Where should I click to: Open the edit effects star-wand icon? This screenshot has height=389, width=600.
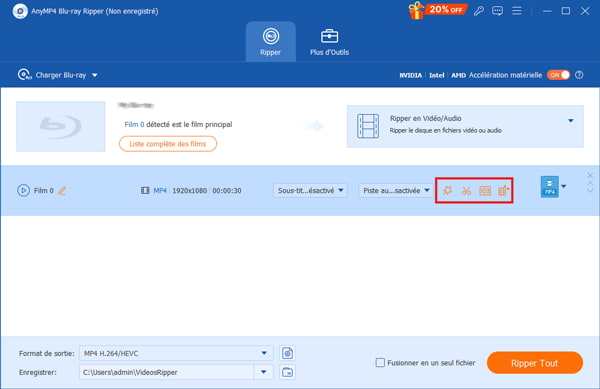pos(447,190)
